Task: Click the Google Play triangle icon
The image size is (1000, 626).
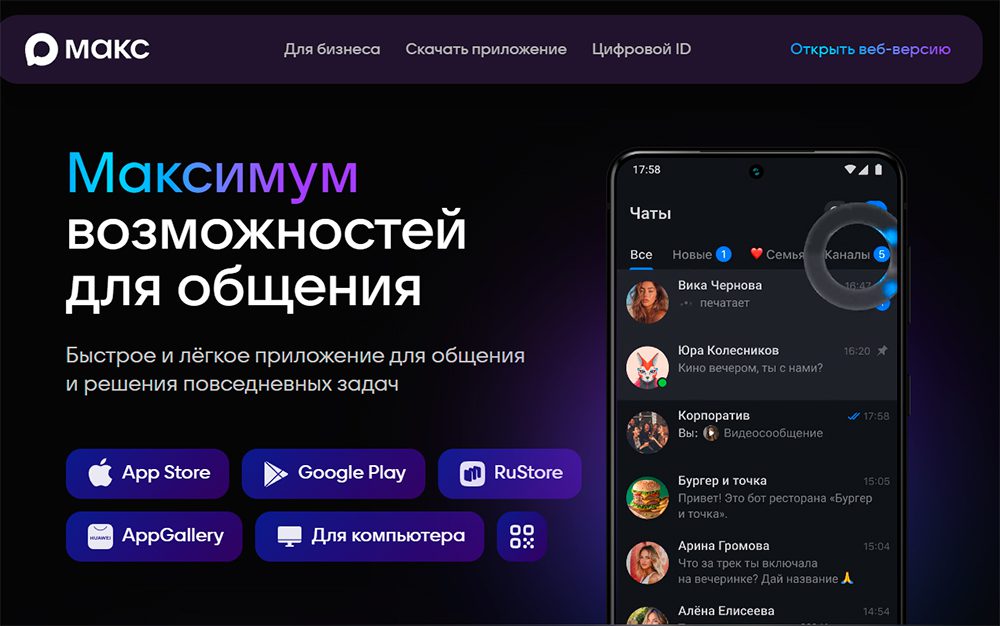Action: tap(275, 474)
